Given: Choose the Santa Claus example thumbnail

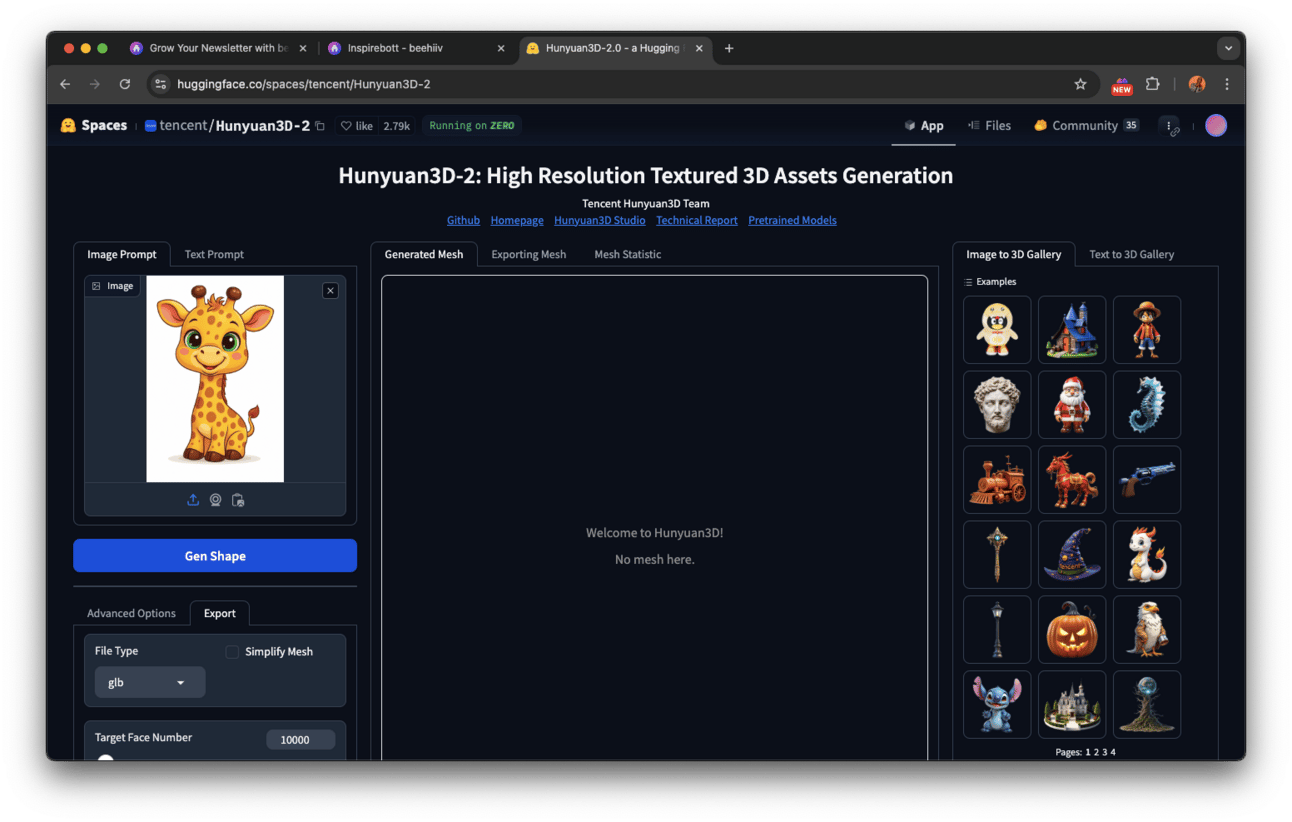Looking at the screenshot, I should click(x=1072, y=405).
